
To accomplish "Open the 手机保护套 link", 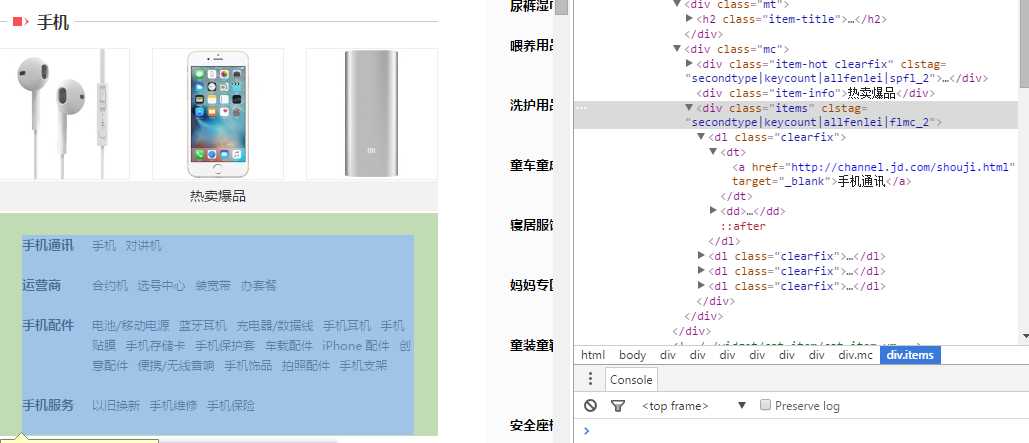I will (x=224, y=346).
